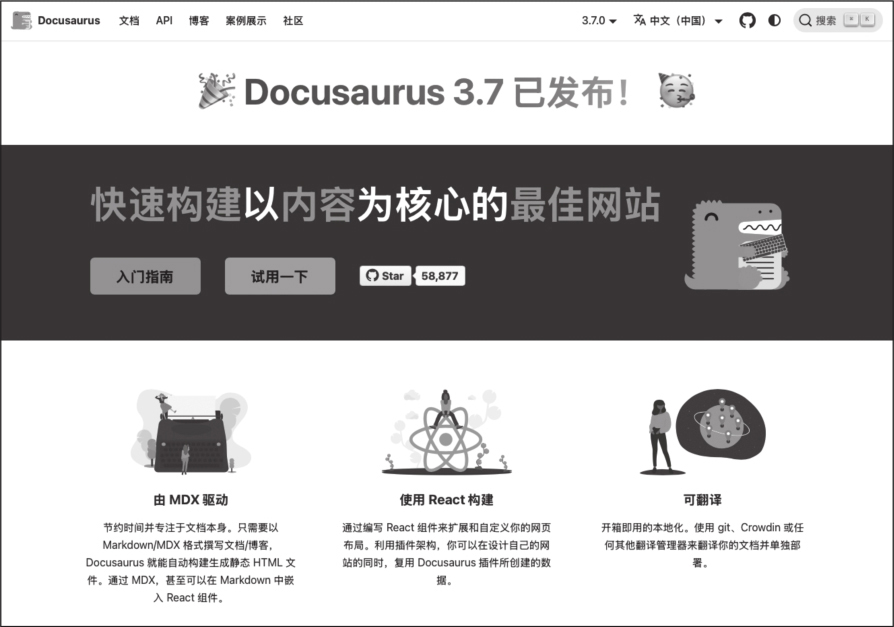Viewport: 894px width, 627px height.
Task: Click the Docusaurus dinosaur logo icon
Action: pos(21,20)
